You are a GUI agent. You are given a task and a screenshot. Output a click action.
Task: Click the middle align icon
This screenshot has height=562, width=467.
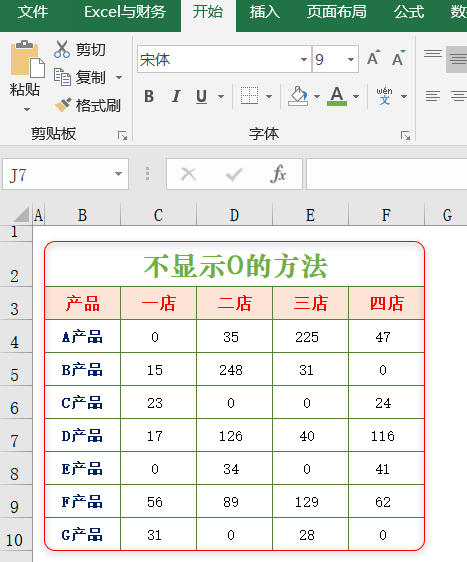click(x=458, y=59)
